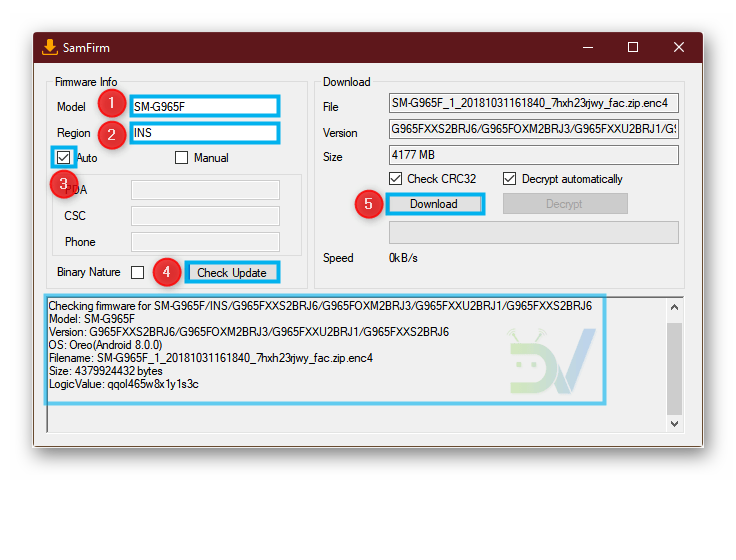Click the log scrollbar up arrow
Image resolution: width=736 pixels, height=560 pixels.
675,307
